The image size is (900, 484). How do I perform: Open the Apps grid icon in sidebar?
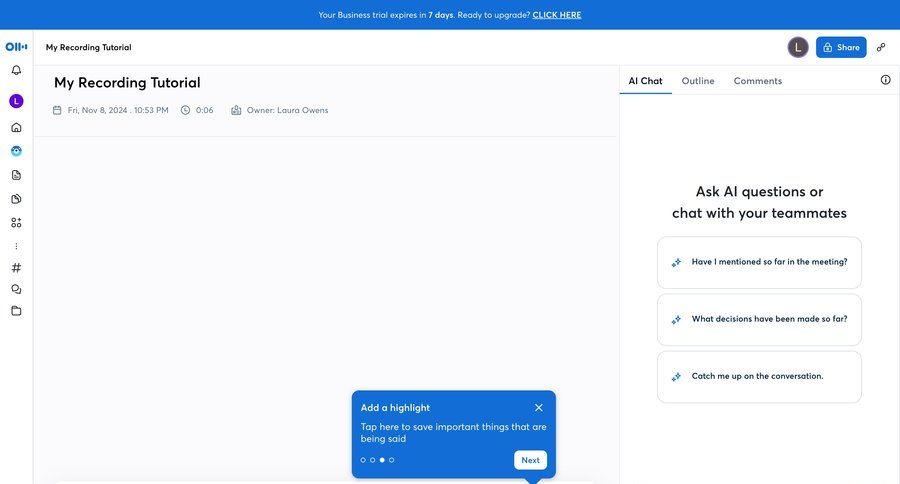point(16,223)
